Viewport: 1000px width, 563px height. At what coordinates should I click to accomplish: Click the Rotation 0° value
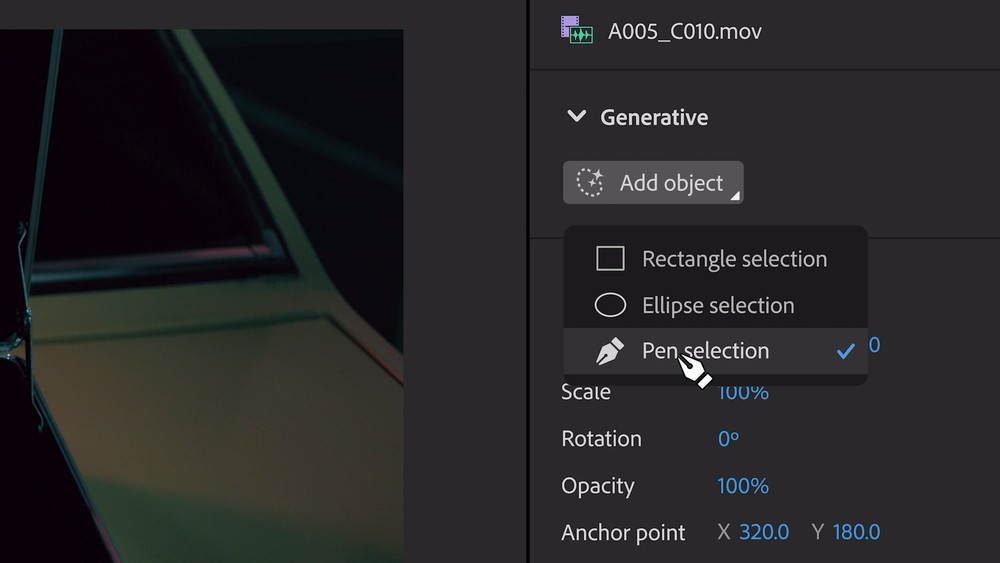pyautogui.click(x=728, y=439)
